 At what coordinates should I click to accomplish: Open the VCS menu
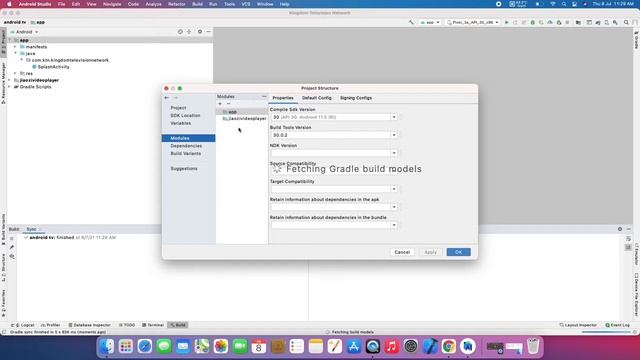coord(246,4)
